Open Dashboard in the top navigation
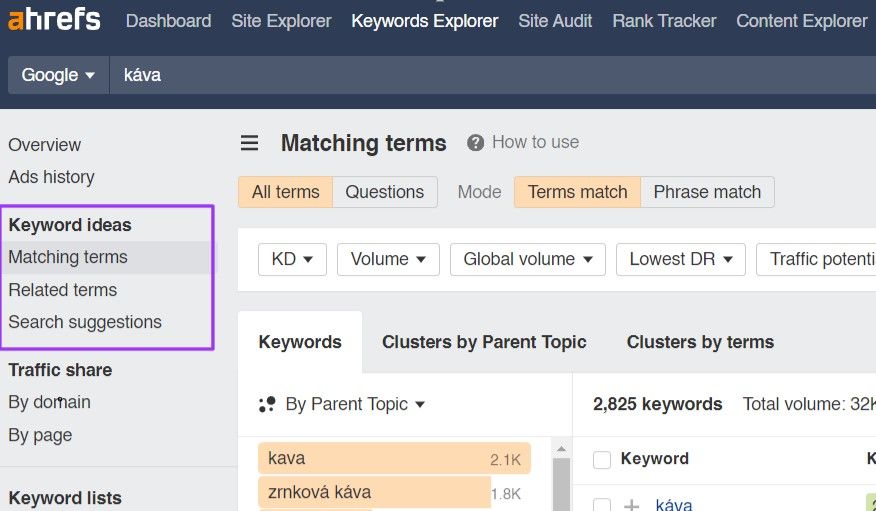The height and width of the screenshot is (511, 876). 168,21
